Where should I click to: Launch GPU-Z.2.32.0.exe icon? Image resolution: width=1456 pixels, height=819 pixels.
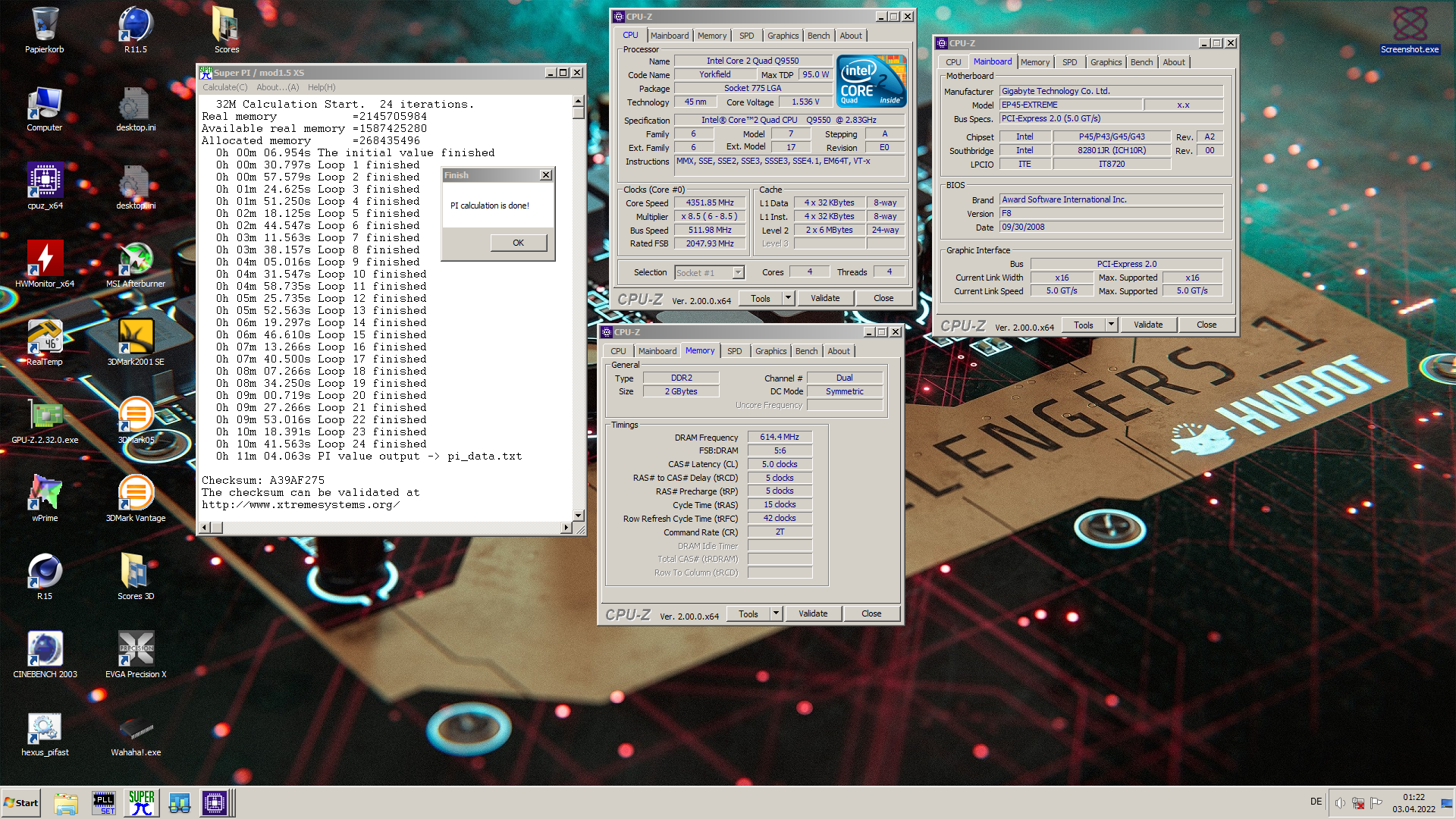[x=45, y=421]
